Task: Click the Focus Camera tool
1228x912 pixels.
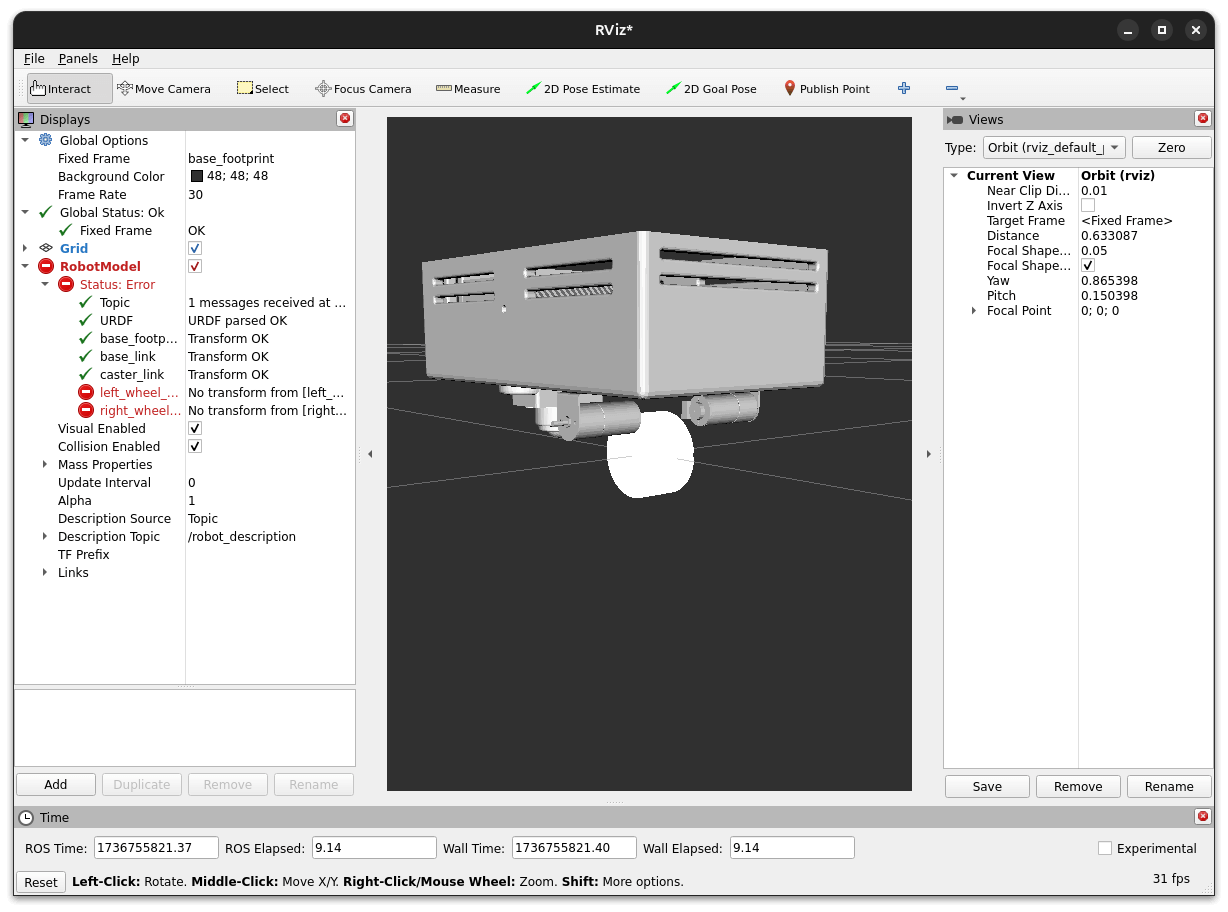Action: coord(363,89)
